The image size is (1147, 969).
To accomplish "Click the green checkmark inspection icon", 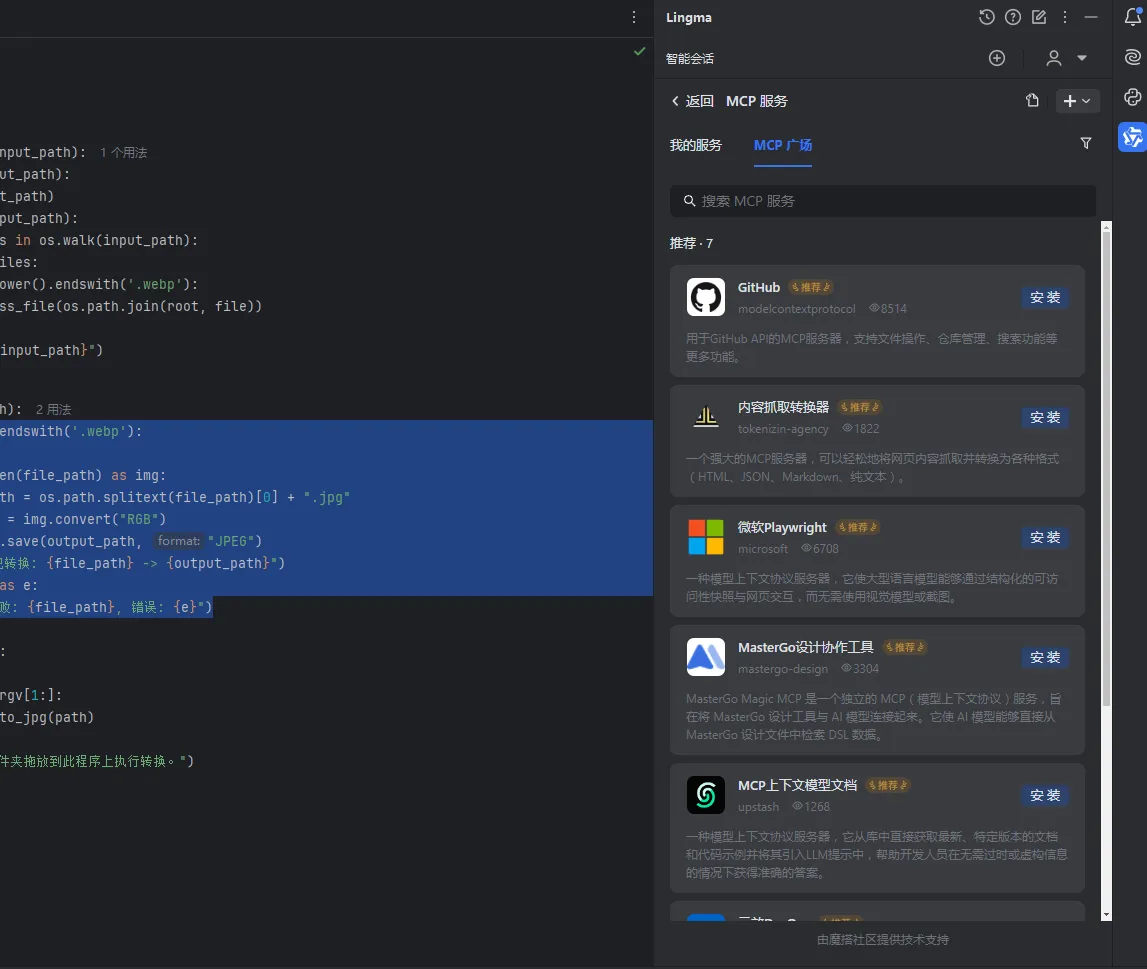I will point(639,51).
